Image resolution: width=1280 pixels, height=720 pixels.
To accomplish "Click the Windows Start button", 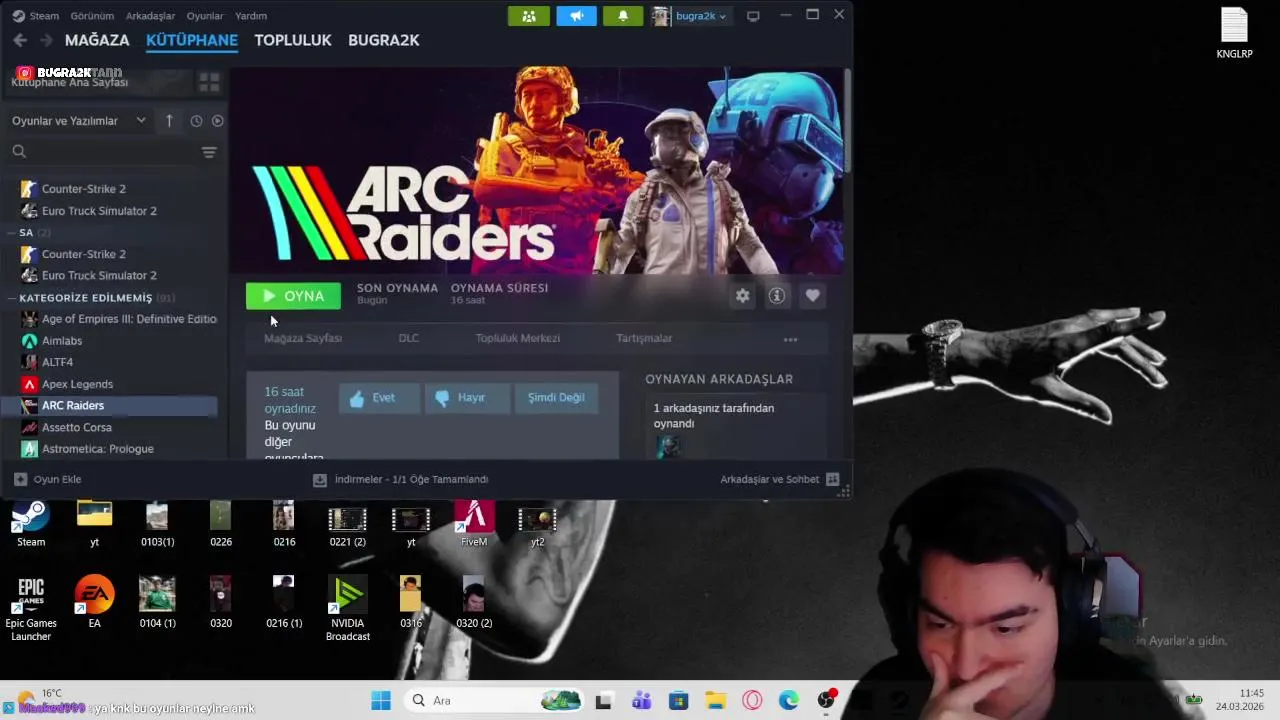I will point(381,701).
